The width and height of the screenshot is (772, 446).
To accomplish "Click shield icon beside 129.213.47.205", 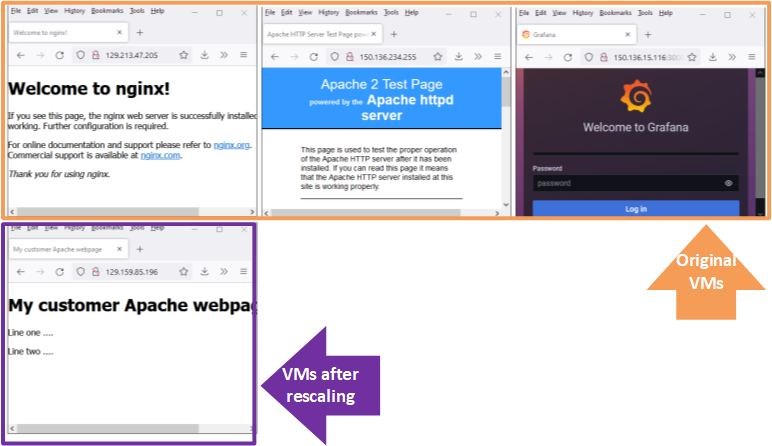I will pyautogui.click(x=80, y=55).
